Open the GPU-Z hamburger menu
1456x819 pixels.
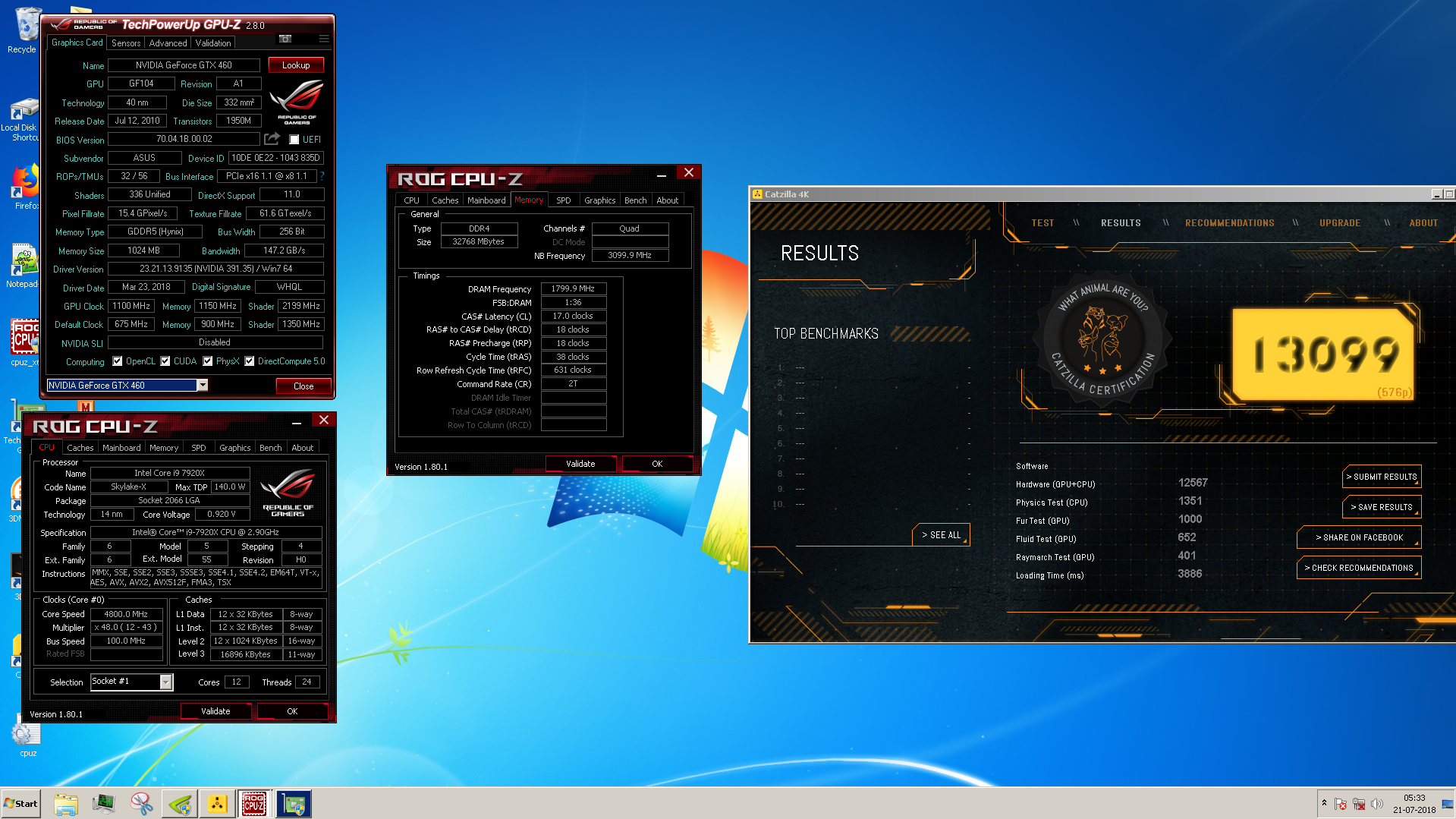324,39
